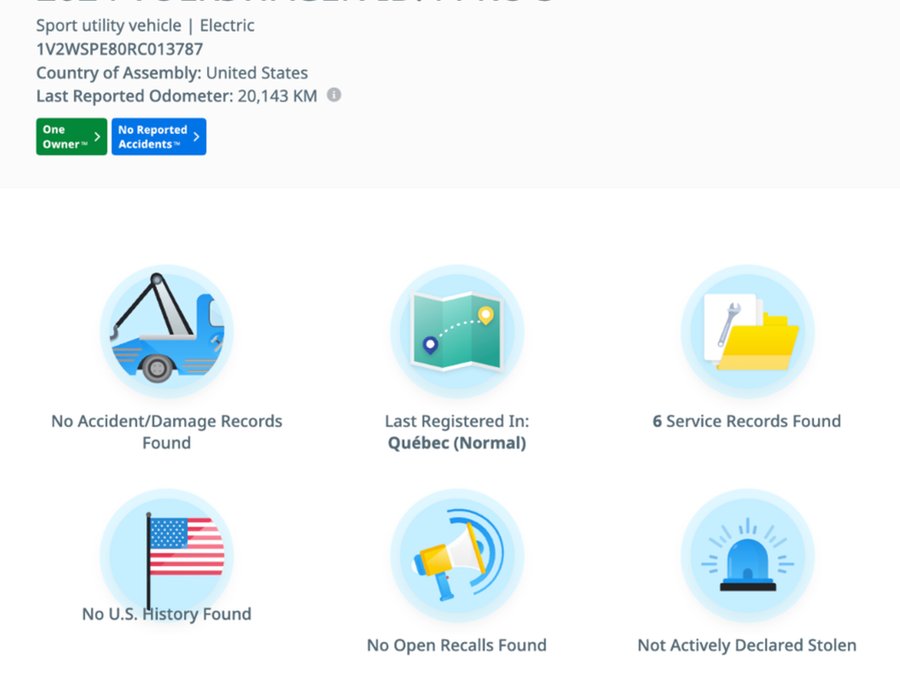Select the map icon for registration history

(456, 333)
